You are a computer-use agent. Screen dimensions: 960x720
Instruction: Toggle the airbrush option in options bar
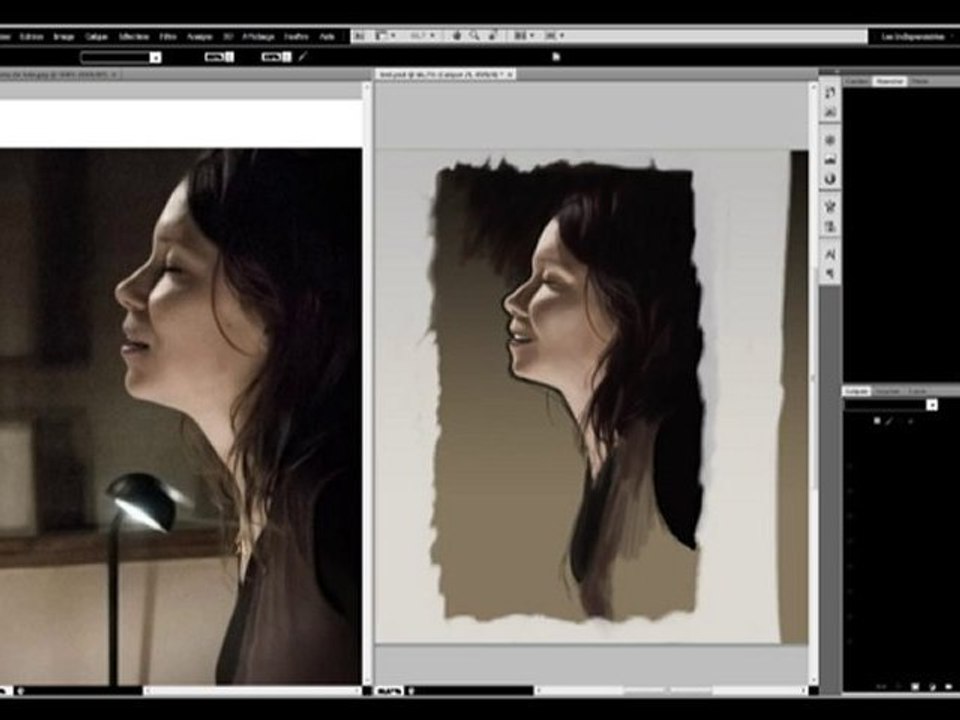(303, 57)
